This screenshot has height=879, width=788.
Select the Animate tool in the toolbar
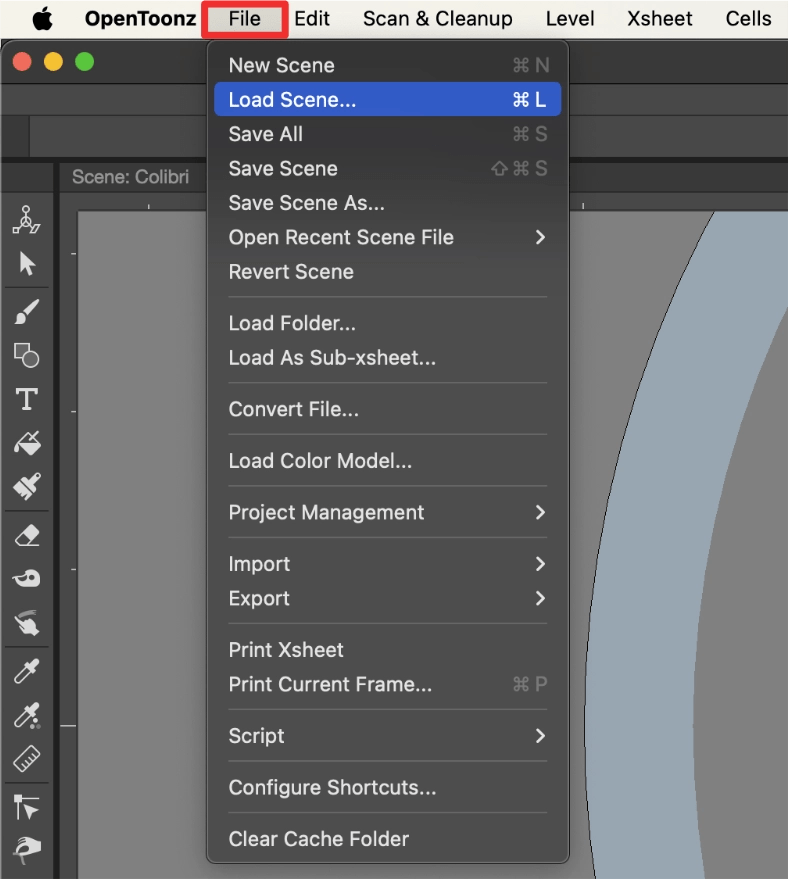(x=26, y=220)
